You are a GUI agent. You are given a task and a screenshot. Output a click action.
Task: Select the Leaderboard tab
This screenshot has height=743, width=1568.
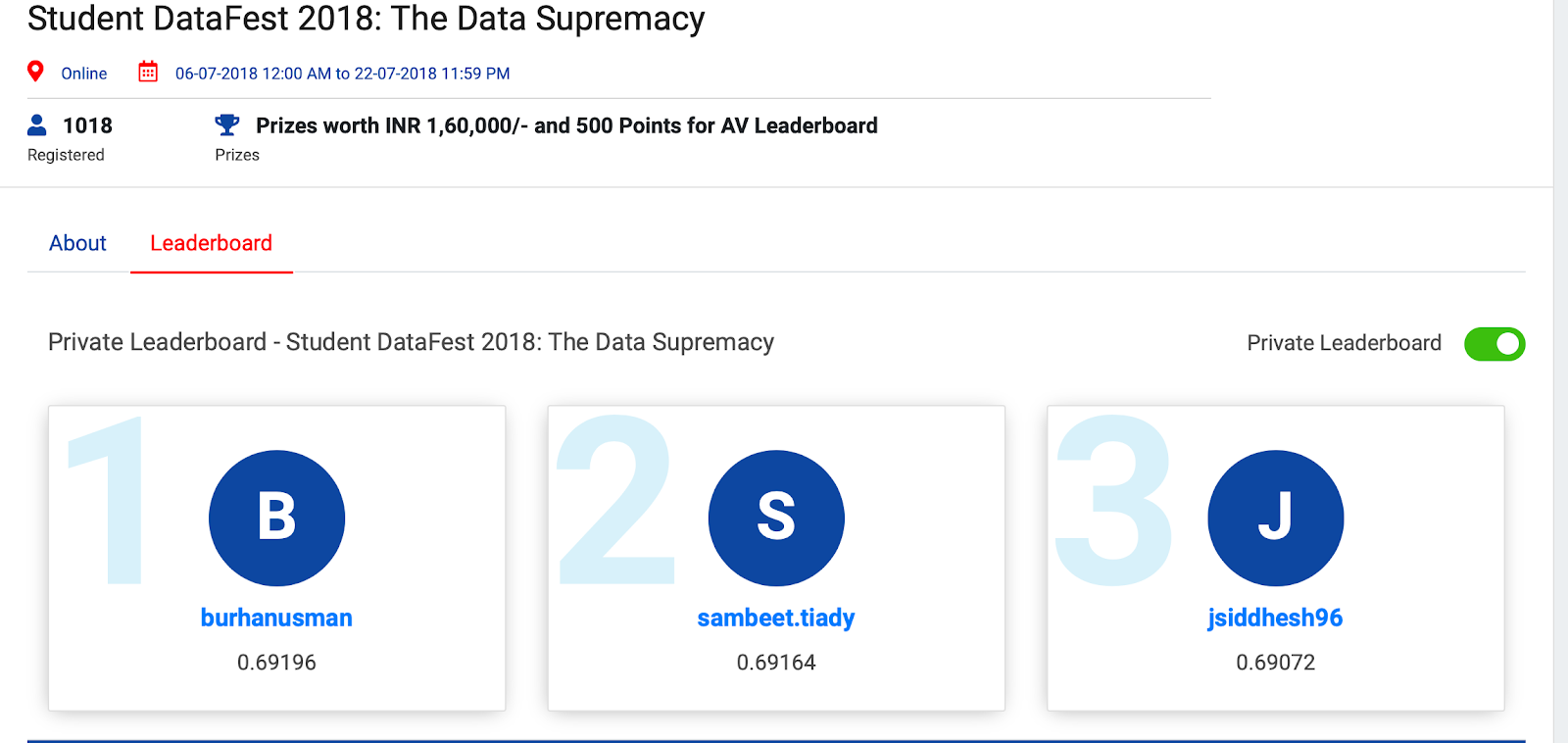tap(211, 243)
